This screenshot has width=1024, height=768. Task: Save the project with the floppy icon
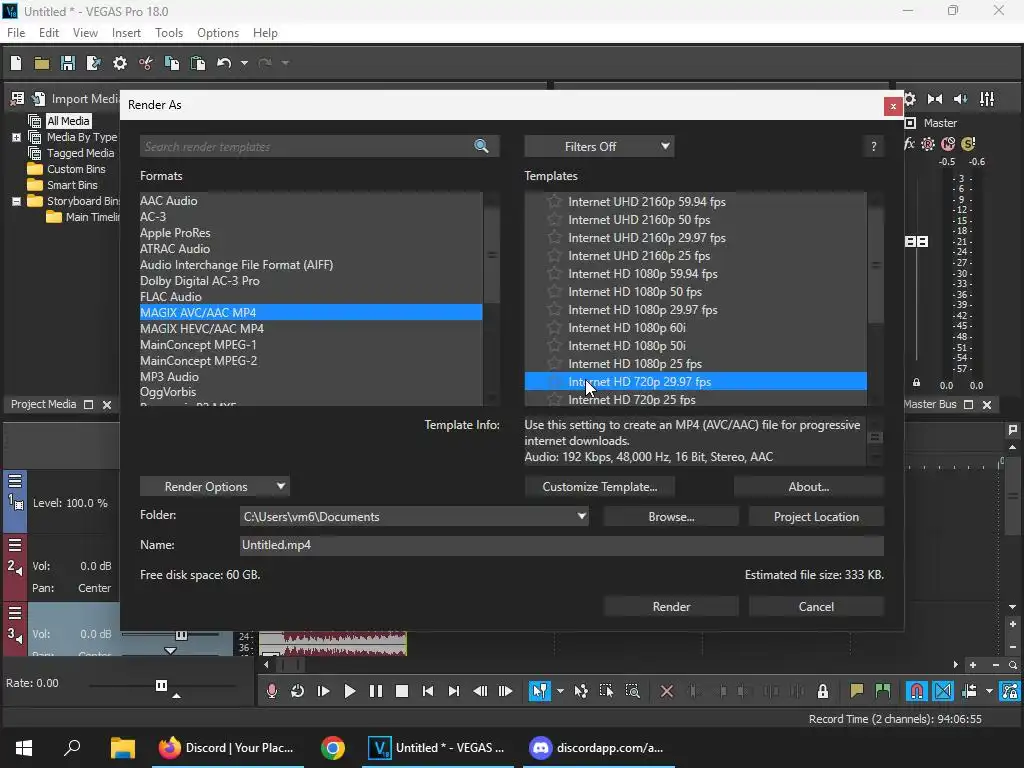pyautogui.click(x=67, y=63)
